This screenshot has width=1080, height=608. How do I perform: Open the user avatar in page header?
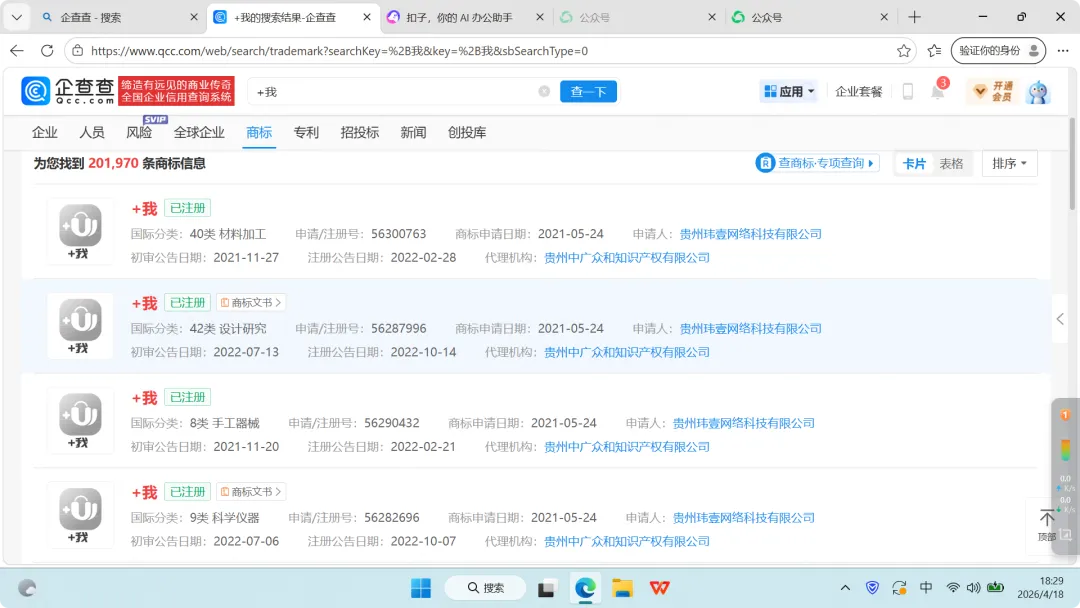[x=1037, y=92]
